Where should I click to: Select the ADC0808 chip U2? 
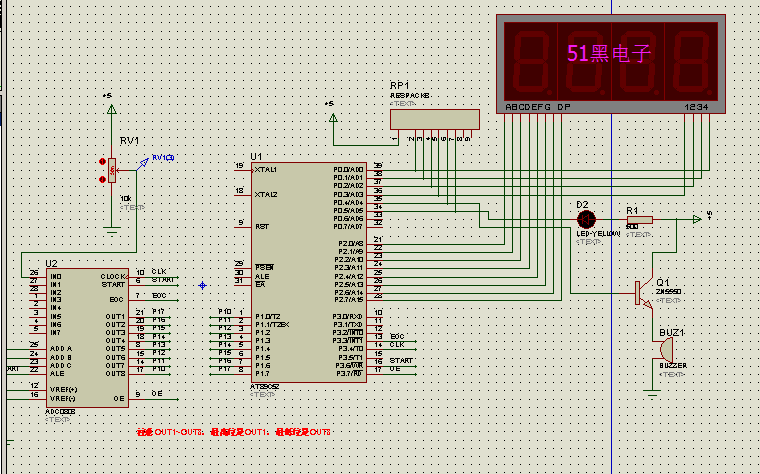pyautogui.click(x=87, y=338)
